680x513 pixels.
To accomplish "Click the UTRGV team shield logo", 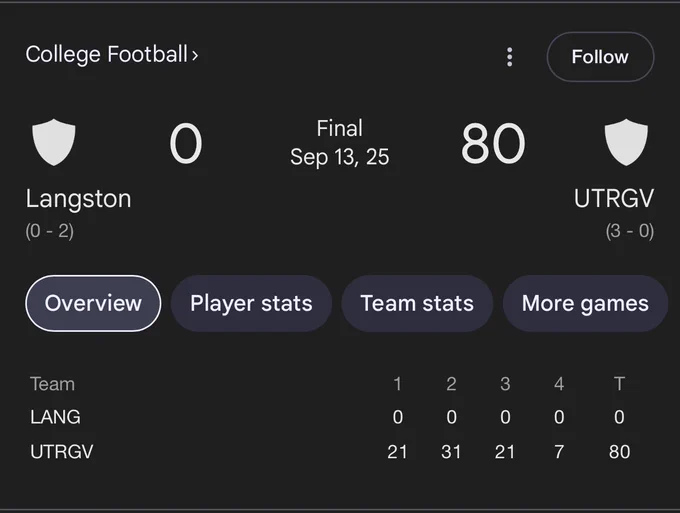I will (626, 142).
